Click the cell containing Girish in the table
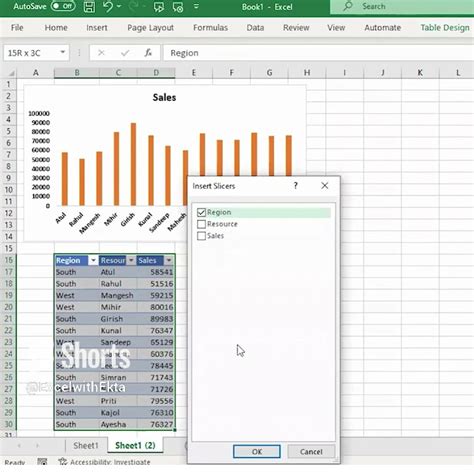The image size is (474, 474). click(118, 319)
